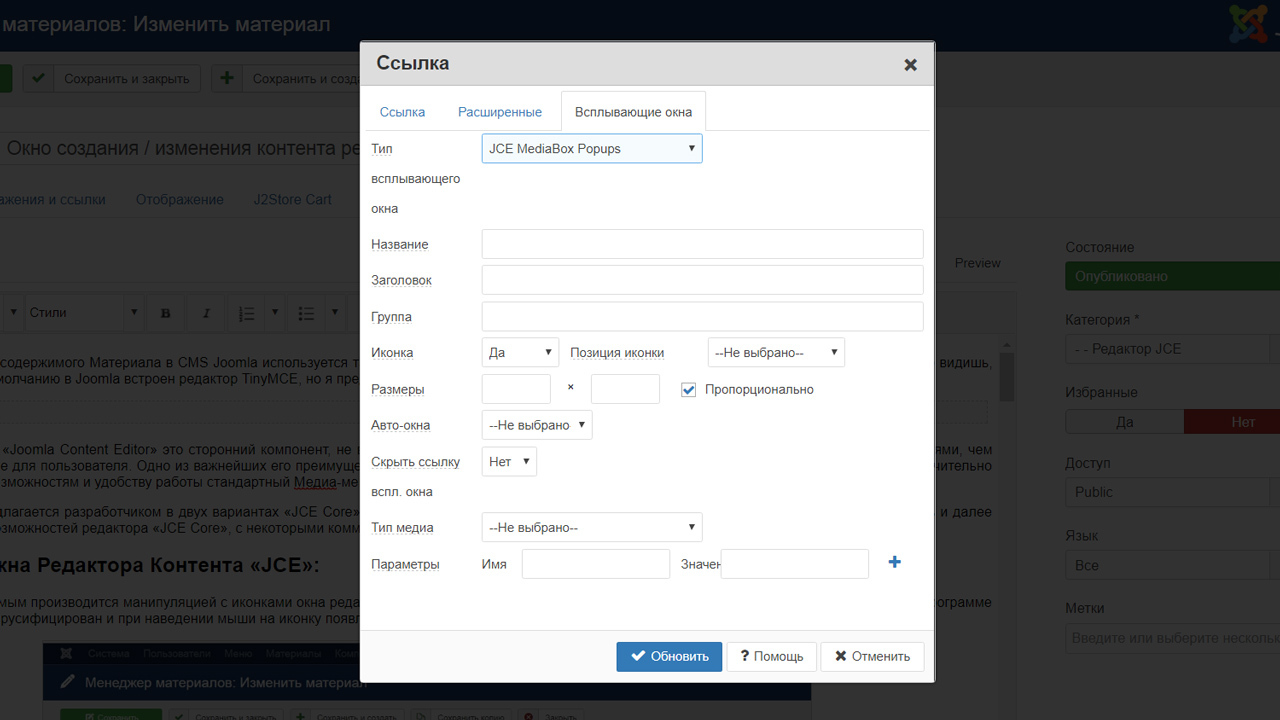1280x720 pixels.
Task: Click the width field in Размеры
Action: (x=516, y=389)
